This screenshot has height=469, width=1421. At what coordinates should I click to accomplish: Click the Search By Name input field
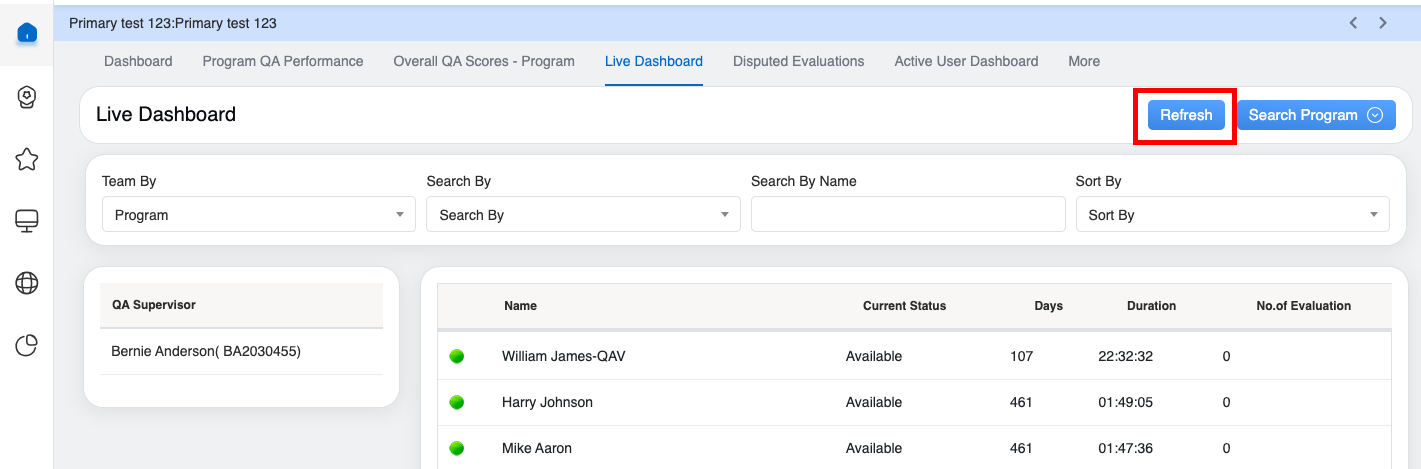907,215
